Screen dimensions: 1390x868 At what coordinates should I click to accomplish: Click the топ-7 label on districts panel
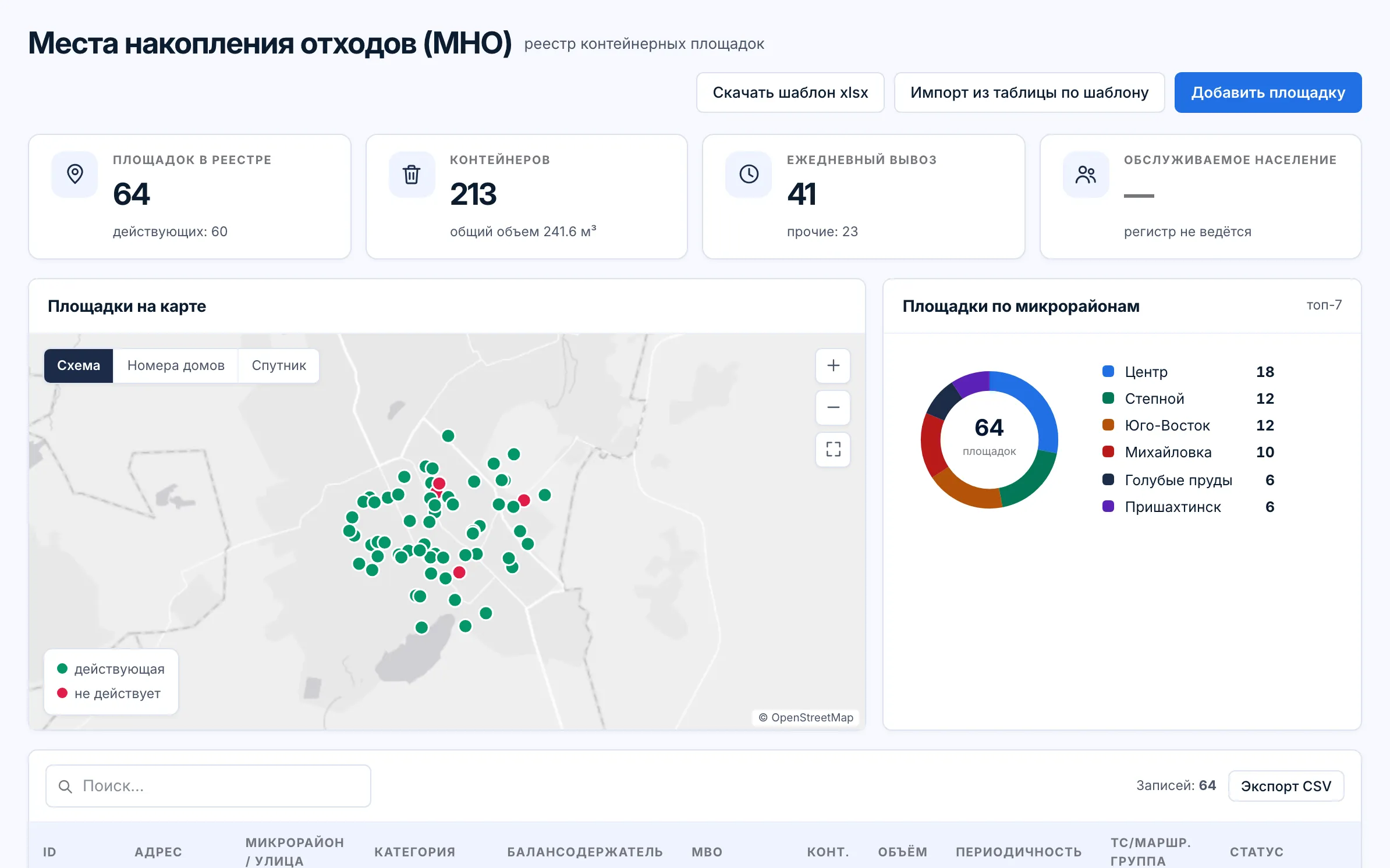pos(1324,305)
